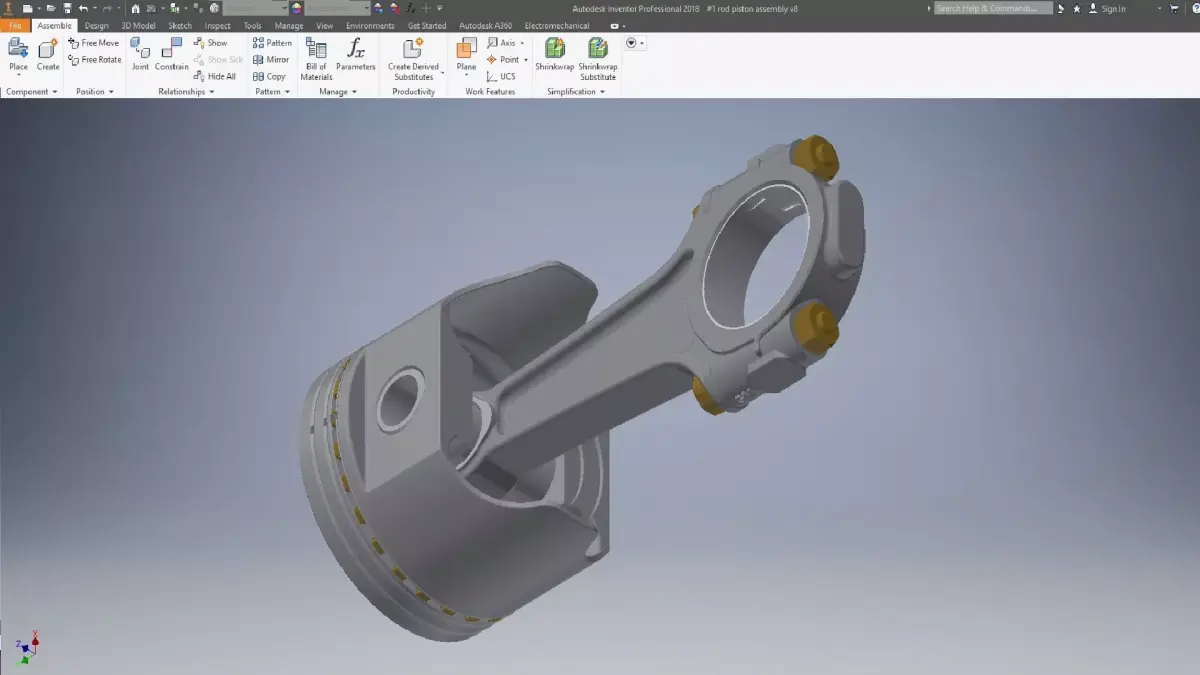Click the Place component tool
This screenshot has height=675, width=1200.
point(18,55)
